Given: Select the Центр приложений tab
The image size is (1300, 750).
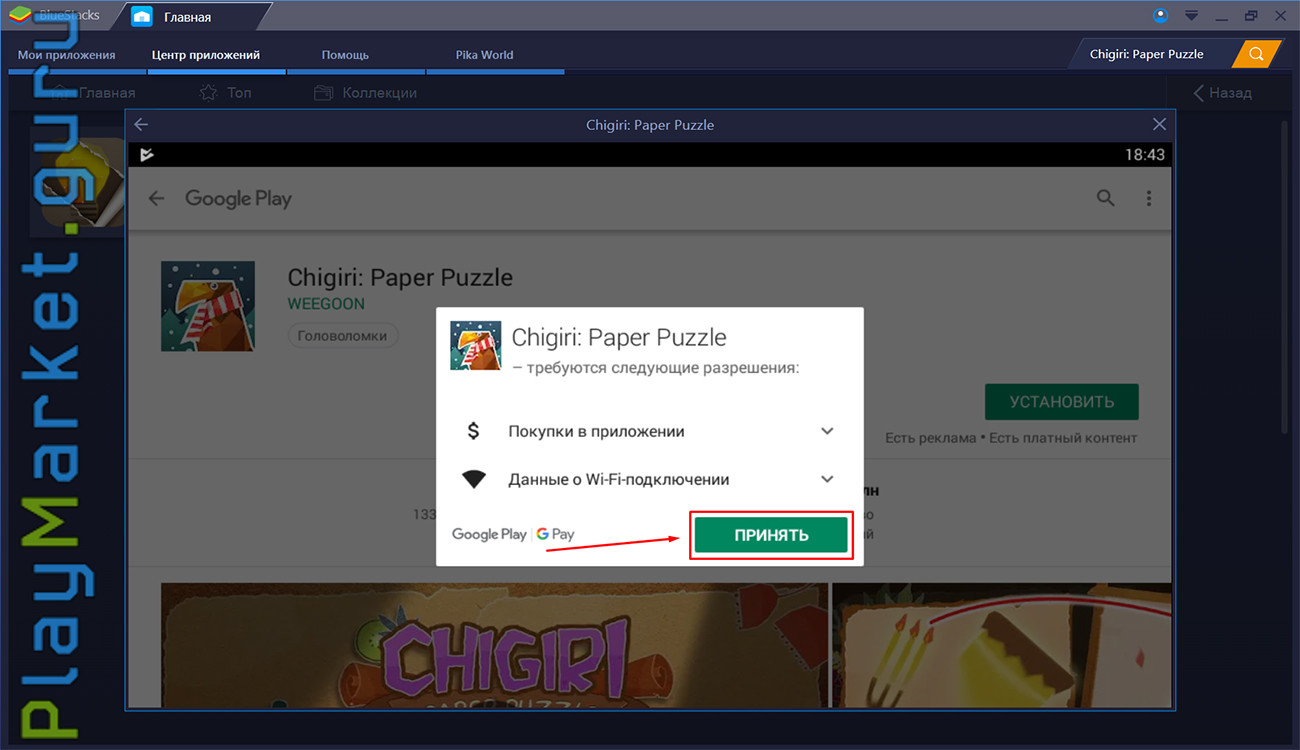Looking at the screenshot, I should [206, 55].
